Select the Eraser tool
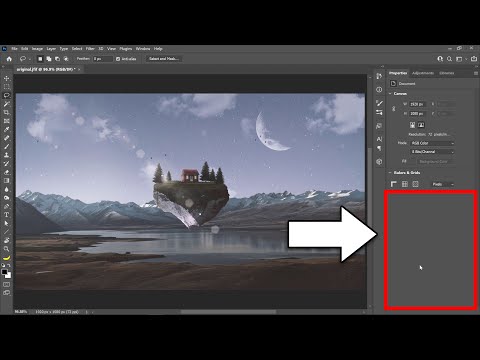The image size is (480, 360). pos(6,172)
